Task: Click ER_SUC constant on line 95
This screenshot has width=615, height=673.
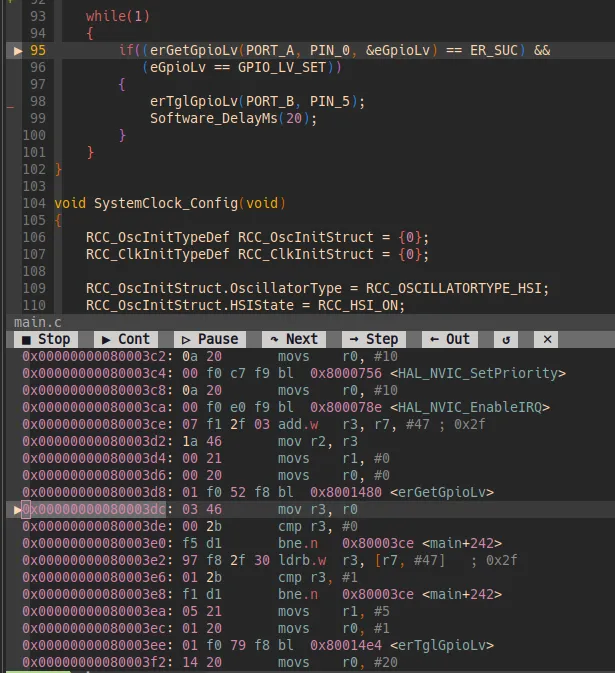Action: pyautogui.click(x=494, y=51)
